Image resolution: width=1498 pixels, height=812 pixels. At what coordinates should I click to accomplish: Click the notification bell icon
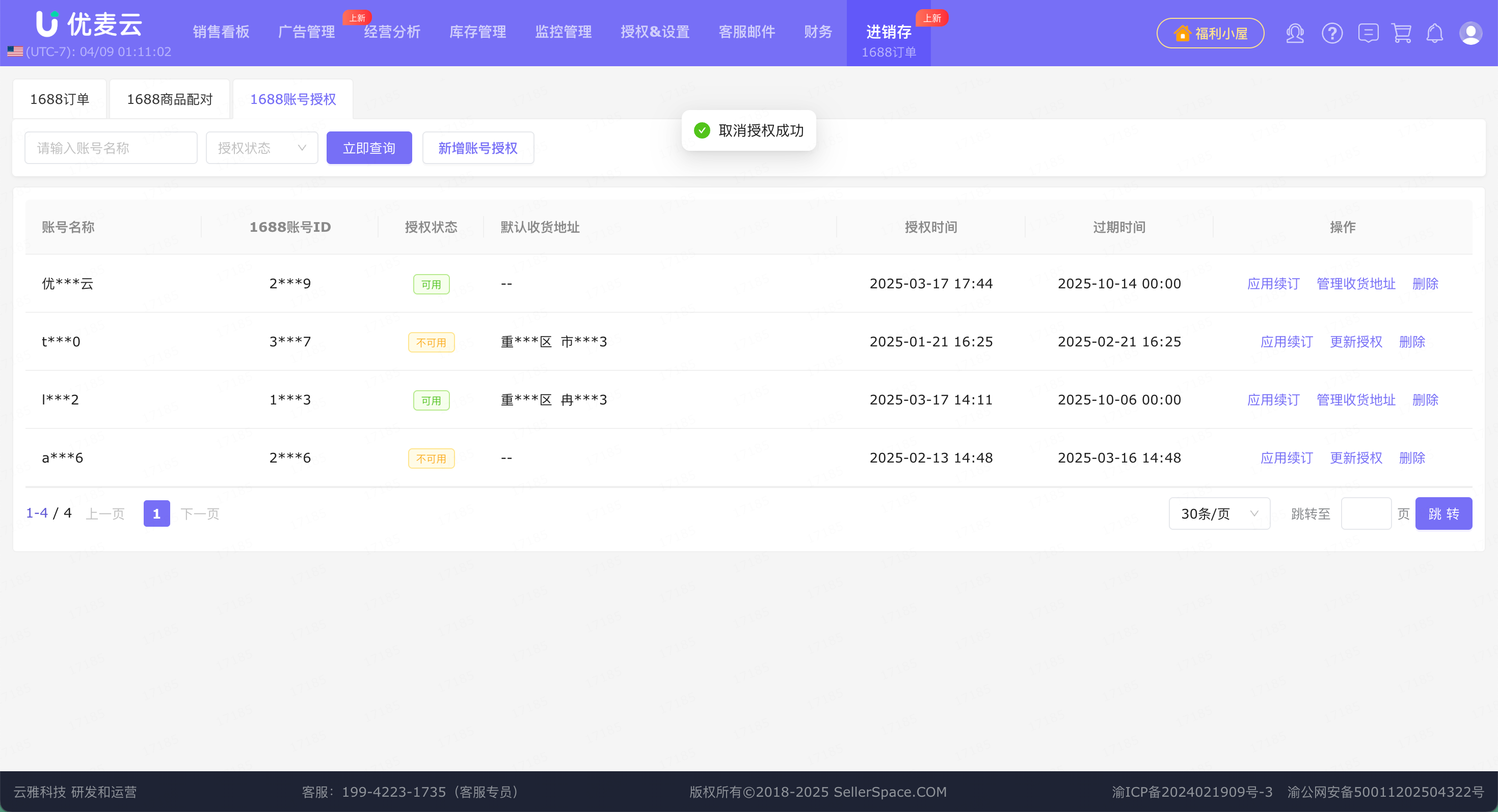(1435, 33)
